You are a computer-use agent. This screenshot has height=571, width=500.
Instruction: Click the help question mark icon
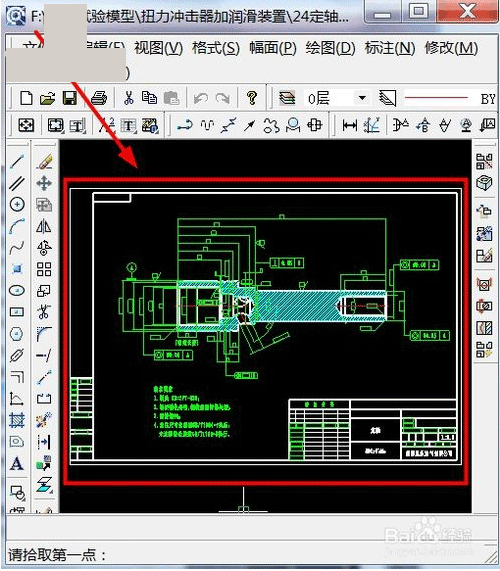click(252, 98)
